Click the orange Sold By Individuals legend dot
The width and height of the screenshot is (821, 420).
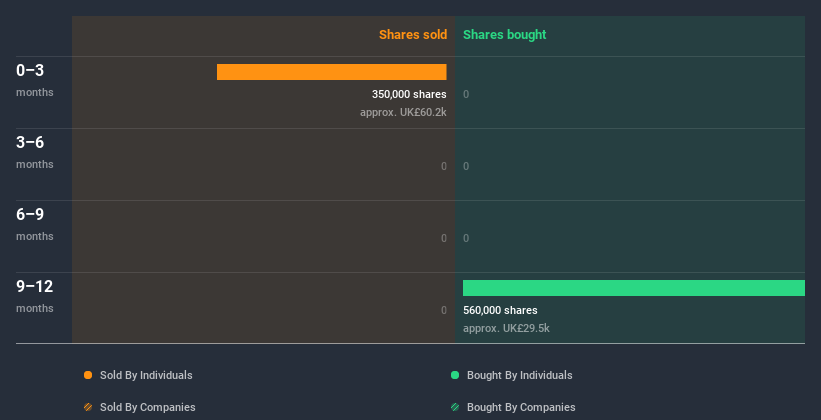click(x=88, y=375)
